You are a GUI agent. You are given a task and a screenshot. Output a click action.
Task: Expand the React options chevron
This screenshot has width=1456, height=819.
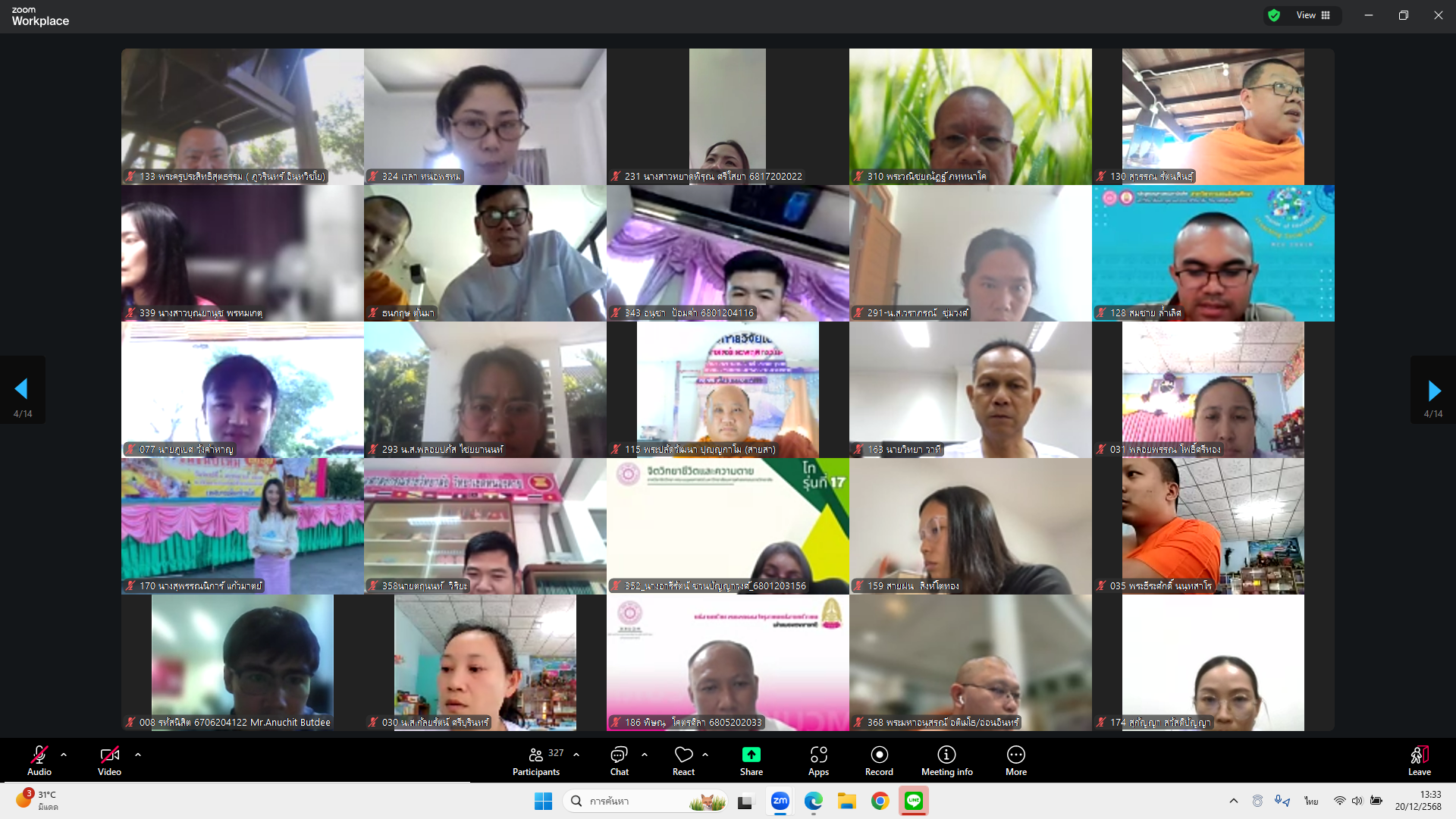click(x=705, y=755)
